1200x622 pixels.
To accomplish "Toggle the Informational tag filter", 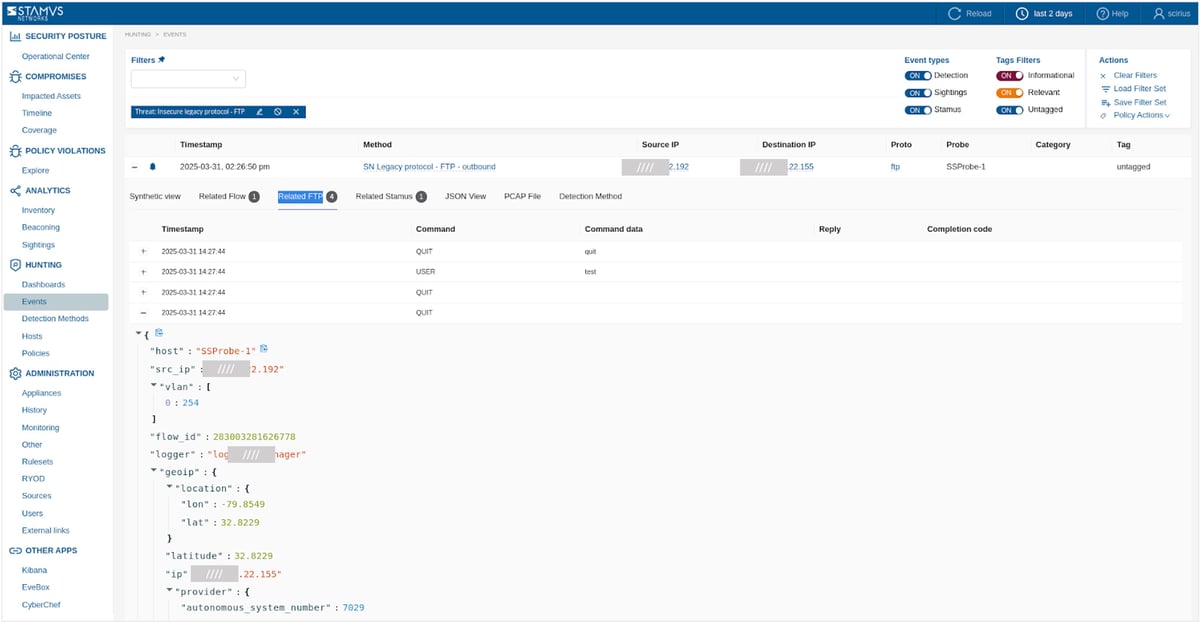I will (1009, 76).
